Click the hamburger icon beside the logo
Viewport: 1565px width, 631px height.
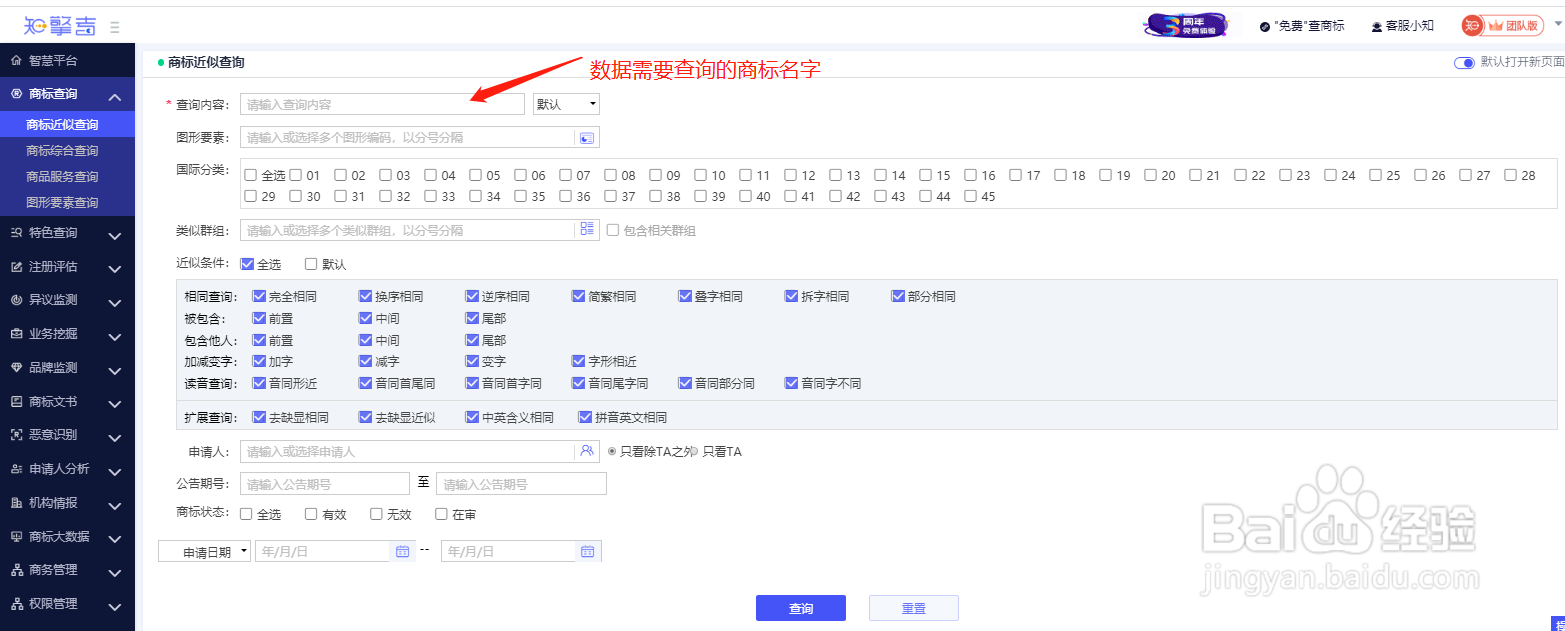point(115,25)
